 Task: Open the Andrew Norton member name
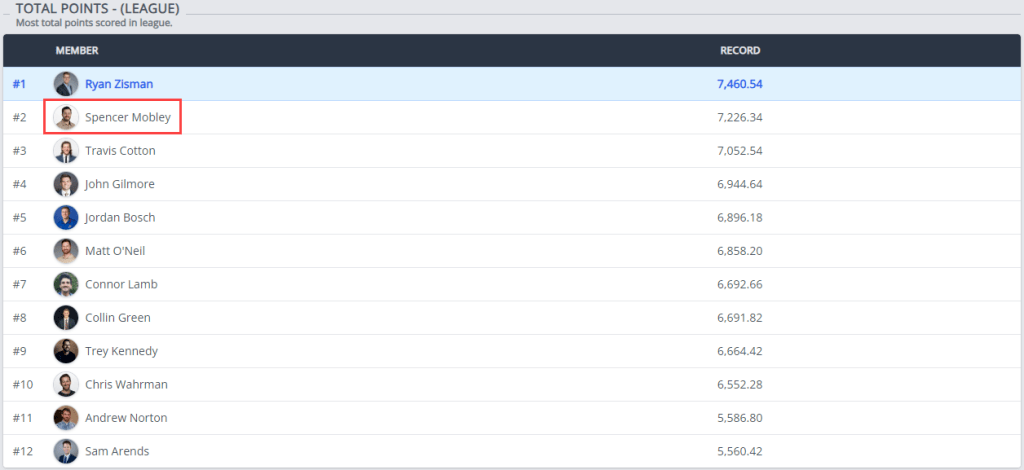[126, 418]
